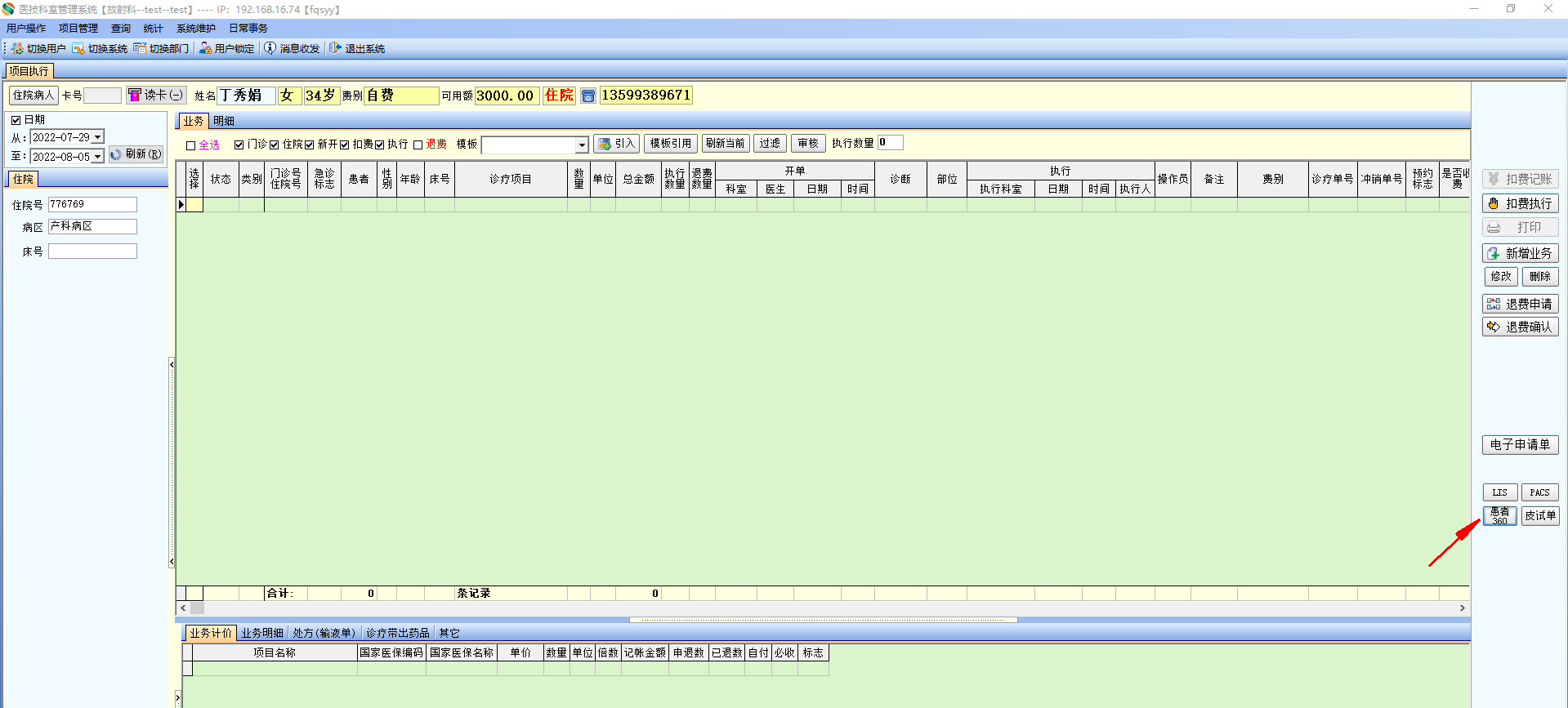The width and height of the screenshot is (1568, 708).
Task: Check the red 退费 checkbox
Action: 418,145
